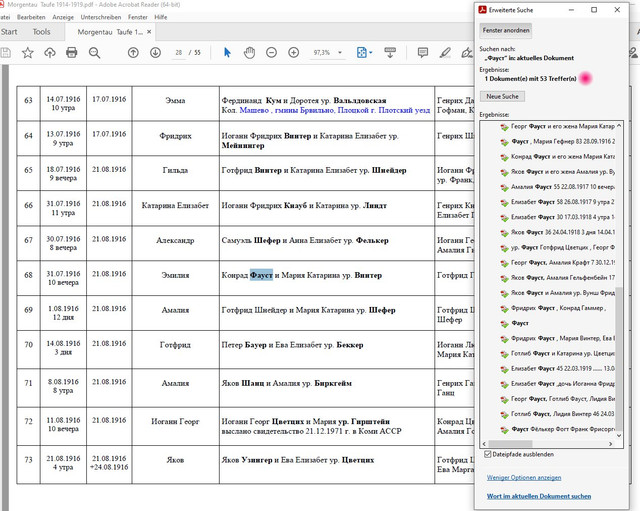This screenshot has width=640, height=511.
Task: Bookmark the file with the star icon
Action: (x=27, y=53)
